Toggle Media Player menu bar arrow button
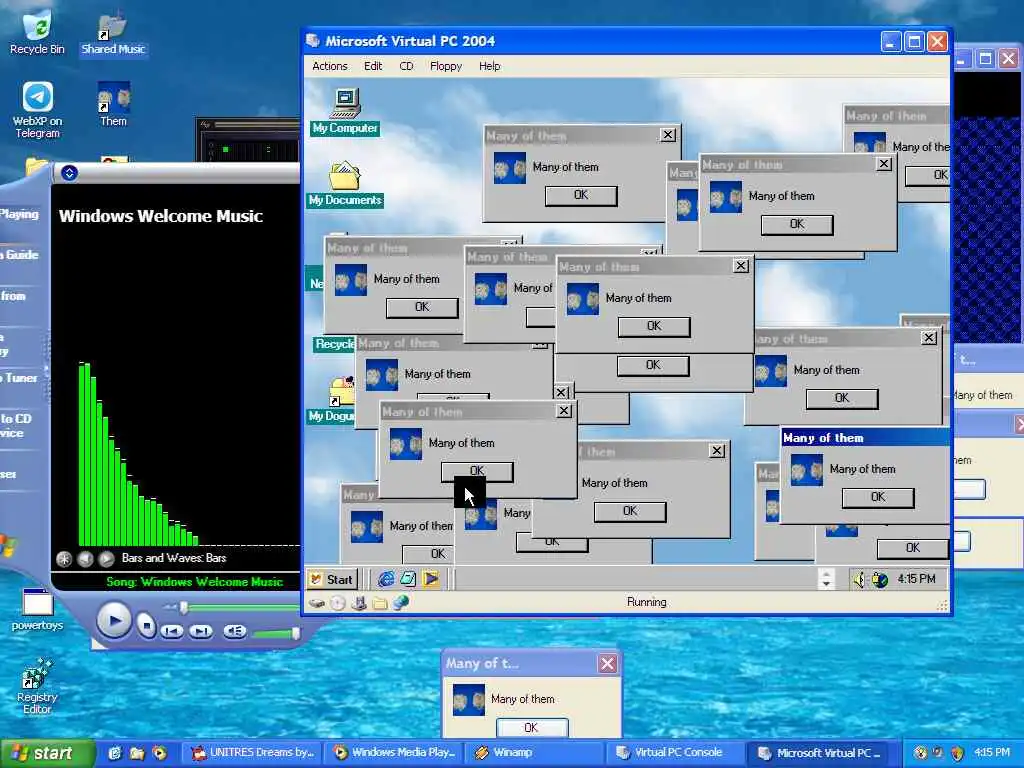This screenshot has height=768, width=1024. pyautogui.click(x=69, y=173)
